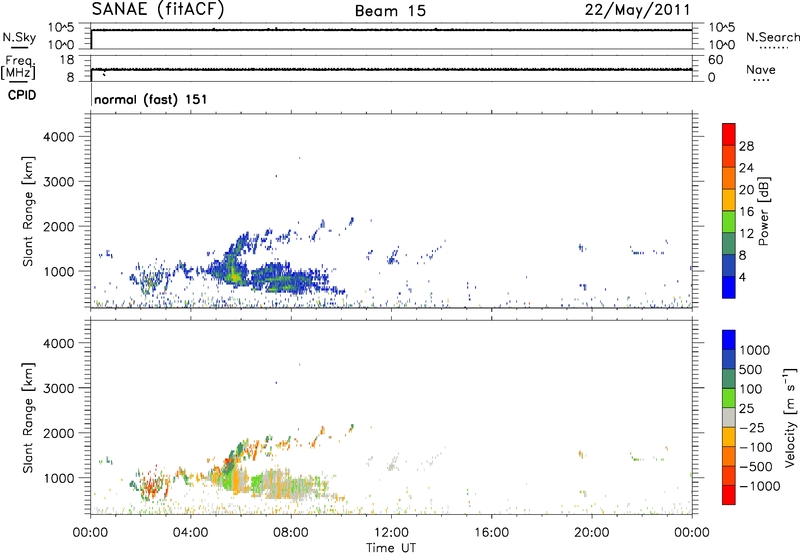
Task: Click the 12 dB colorbar tick label
Action: 746,234
